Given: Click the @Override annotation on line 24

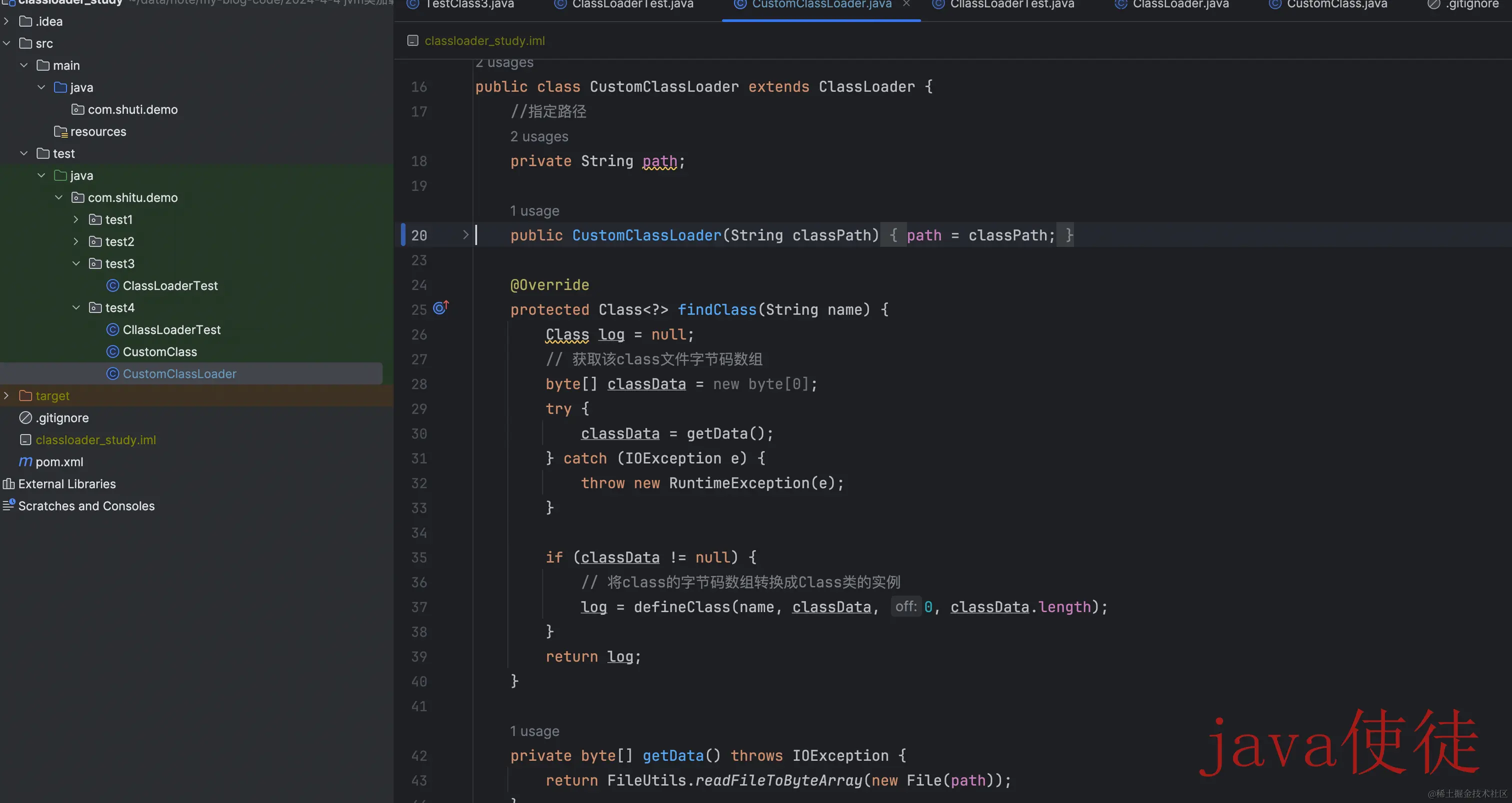Looking at the screenshot, I should (549, 284).
